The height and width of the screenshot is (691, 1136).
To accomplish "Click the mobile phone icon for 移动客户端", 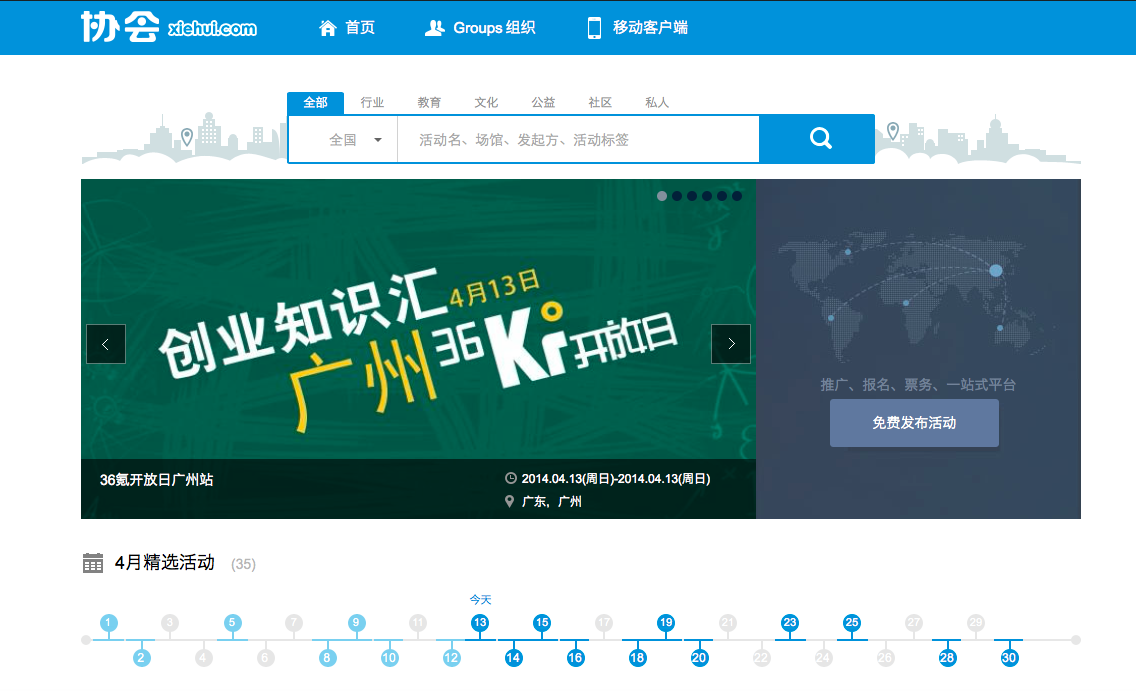I will point(594,28).
